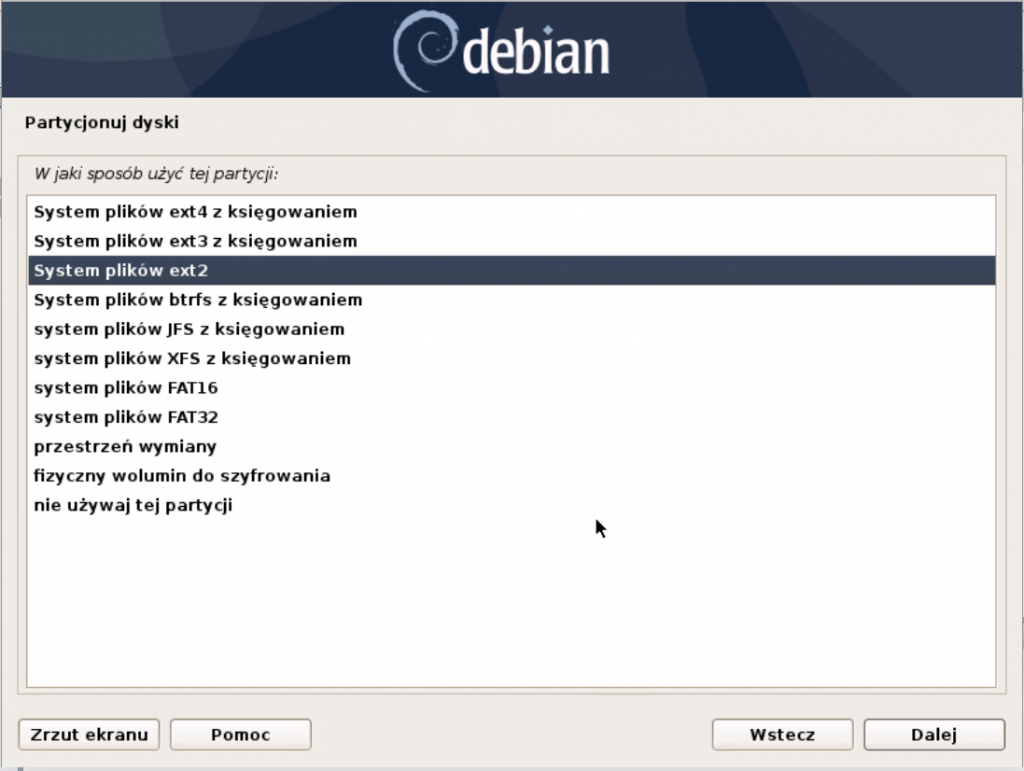
Task: Select system plików JFS z księgowaniem
Action: pos(188,329)
